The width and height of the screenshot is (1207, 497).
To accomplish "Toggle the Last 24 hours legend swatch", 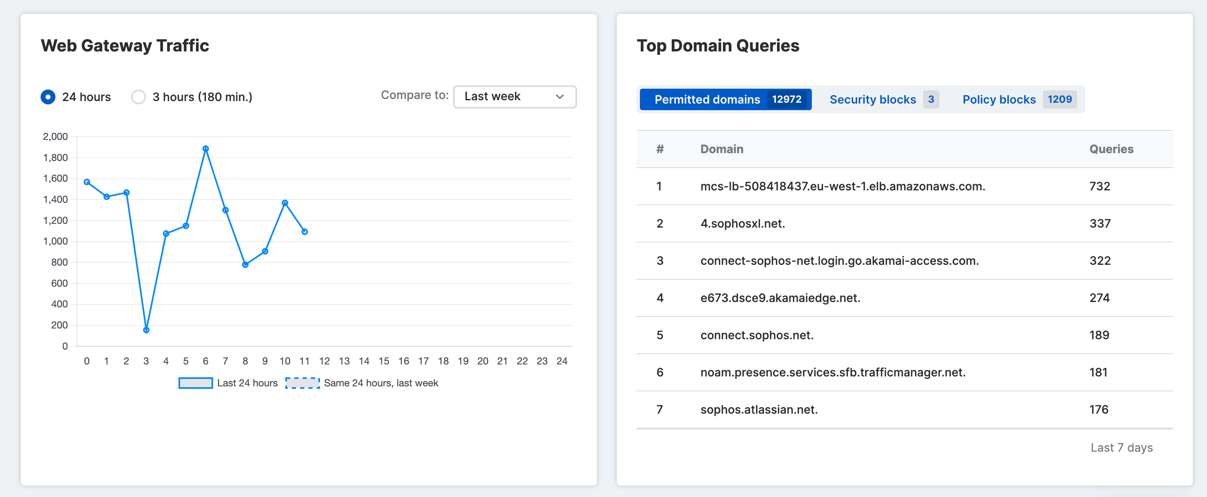I will [x=195, y=383].
